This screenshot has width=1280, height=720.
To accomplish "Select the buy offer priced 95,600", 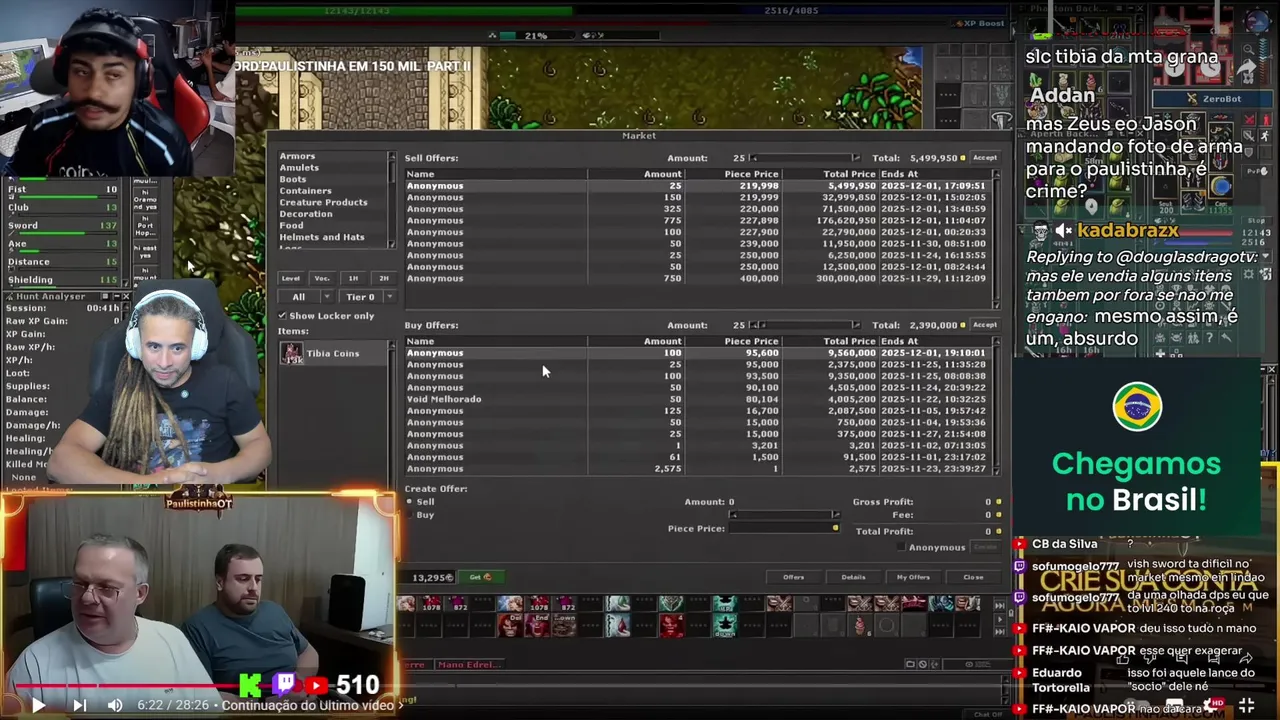I will pyautogui.click(x=697, y=353).
